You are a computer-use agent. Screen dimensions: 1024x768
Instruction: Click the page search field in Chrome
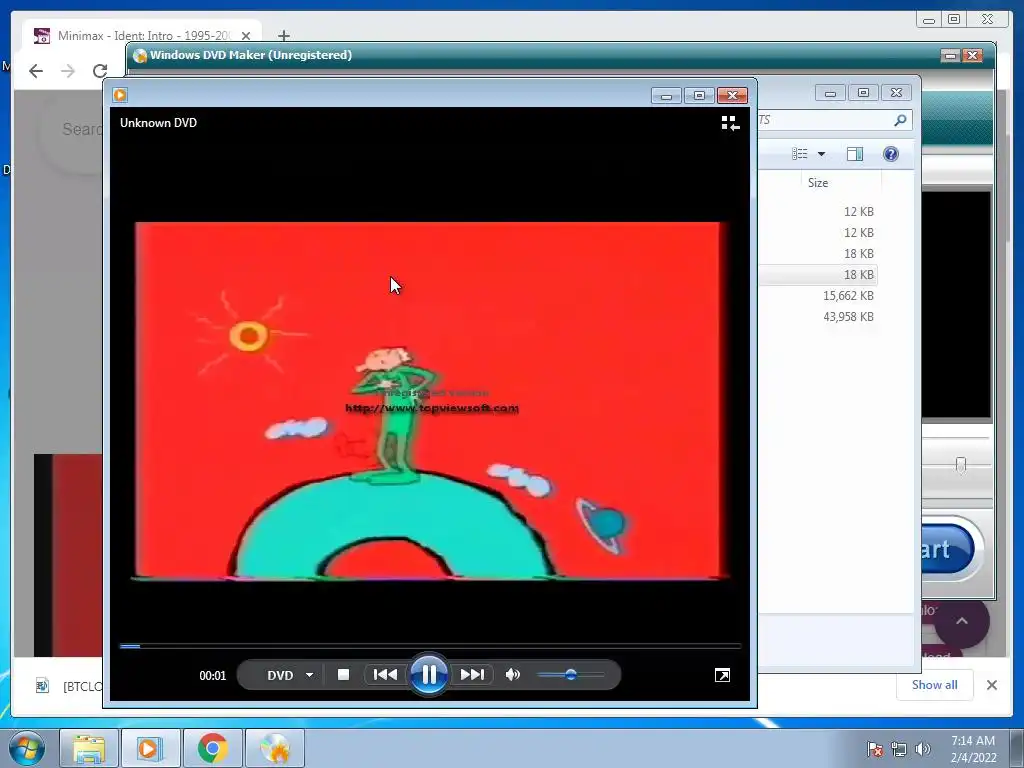tap(72, 129)
